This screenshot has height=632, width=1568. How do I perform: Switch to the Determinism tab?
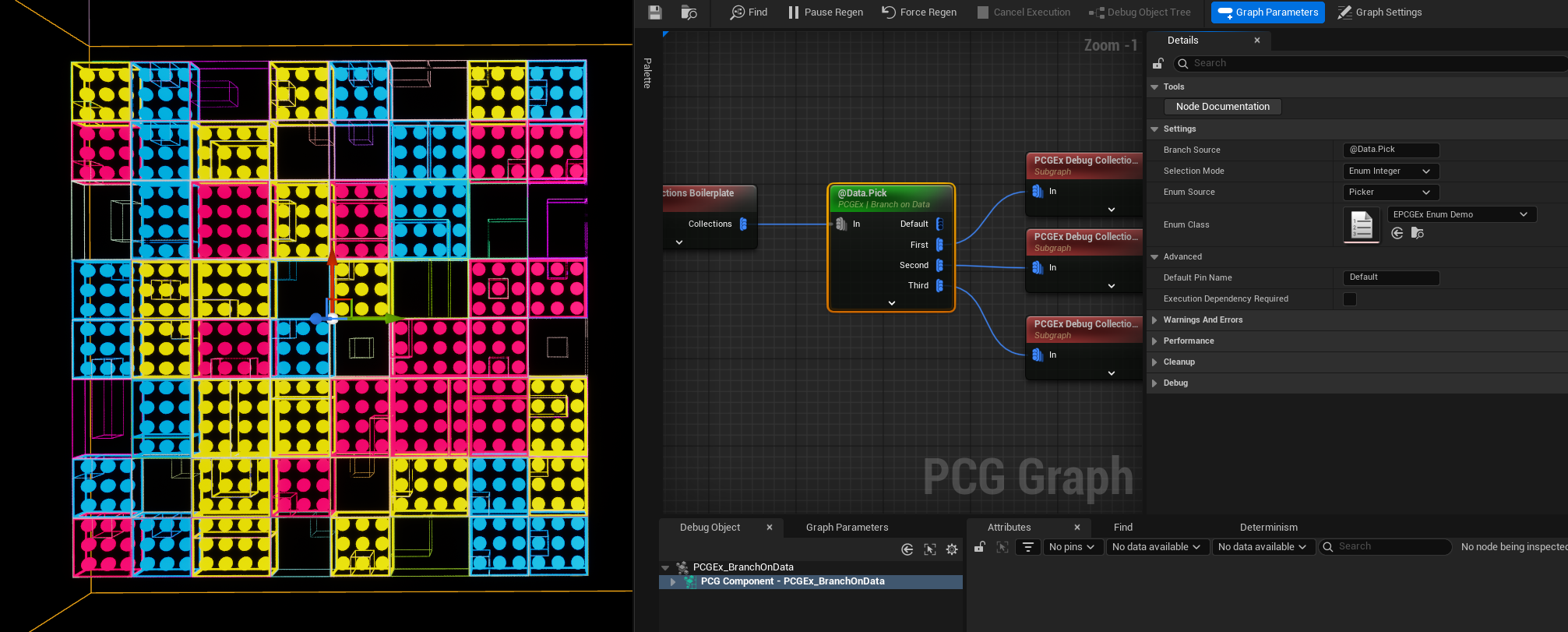pos(1268,528)
